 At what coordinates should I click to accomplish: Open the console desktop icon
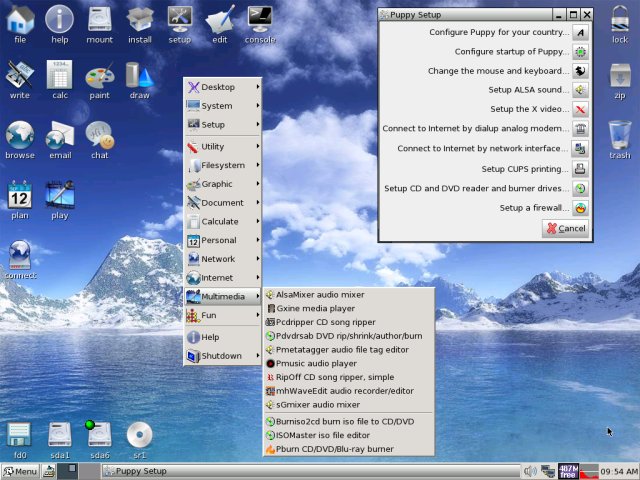pos(260,19)
